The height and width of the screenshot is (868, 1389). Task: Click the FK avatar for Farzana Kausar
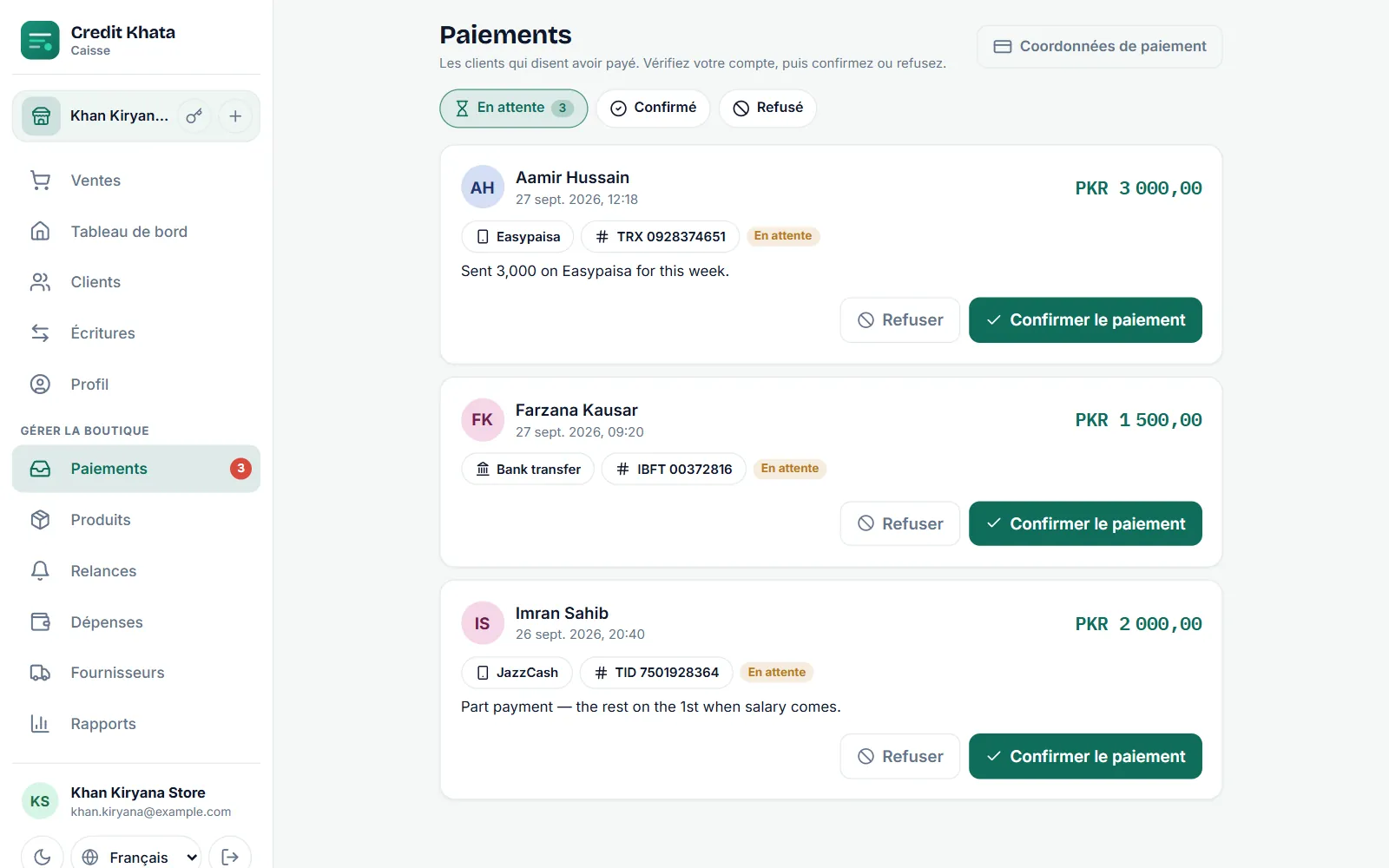pyautogui.click(x=483, y=420)
